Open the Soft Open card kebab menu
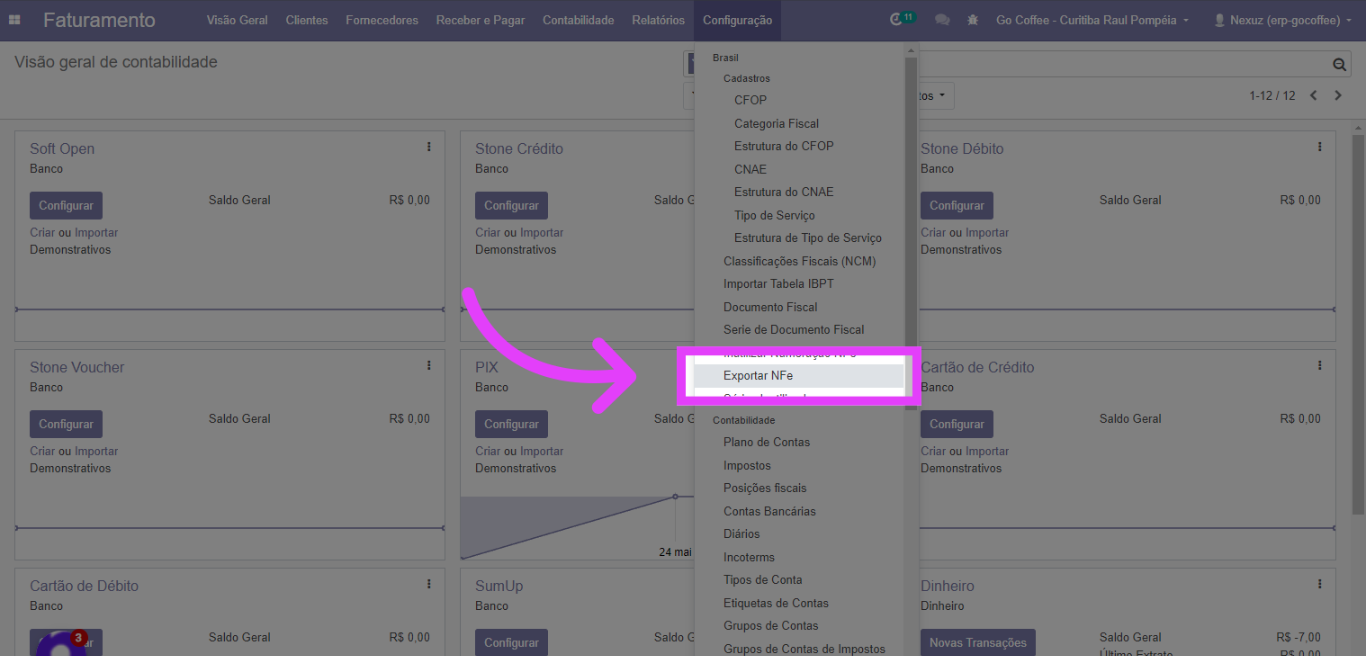The height and width of the screenshot is (656, 1366). (x=429, y=147)
